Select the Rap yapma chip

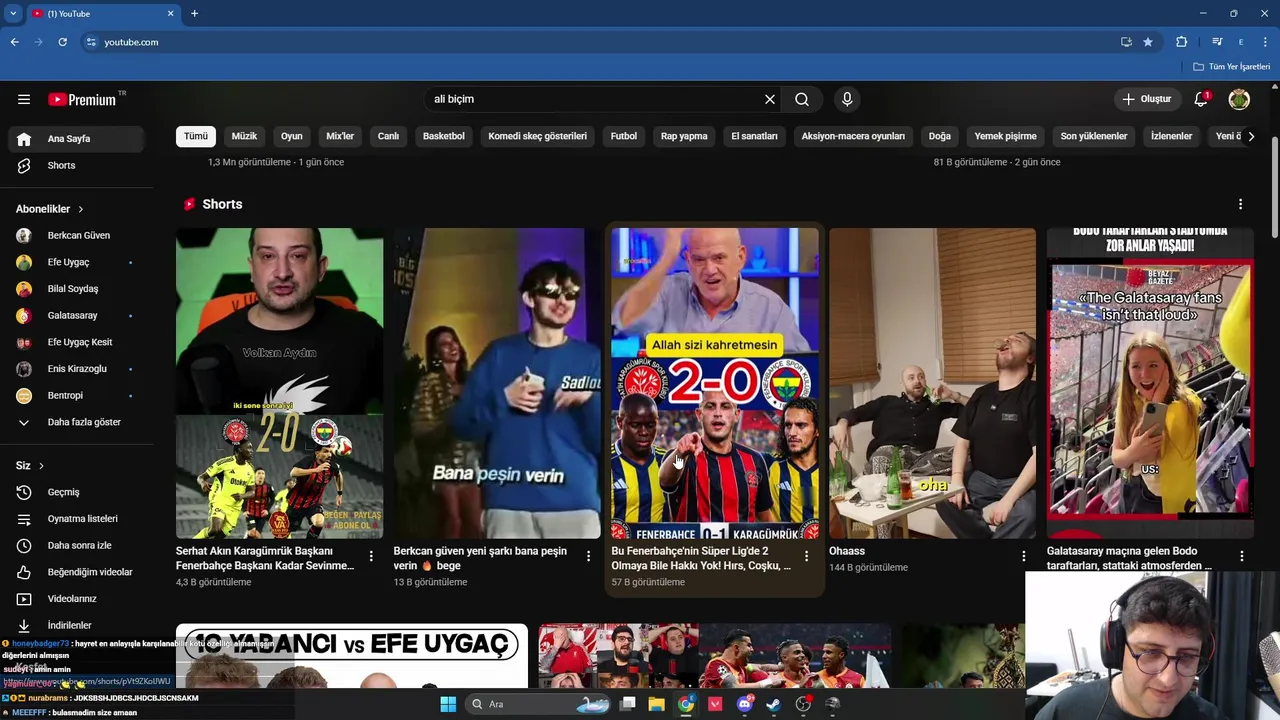click(684, 136)
